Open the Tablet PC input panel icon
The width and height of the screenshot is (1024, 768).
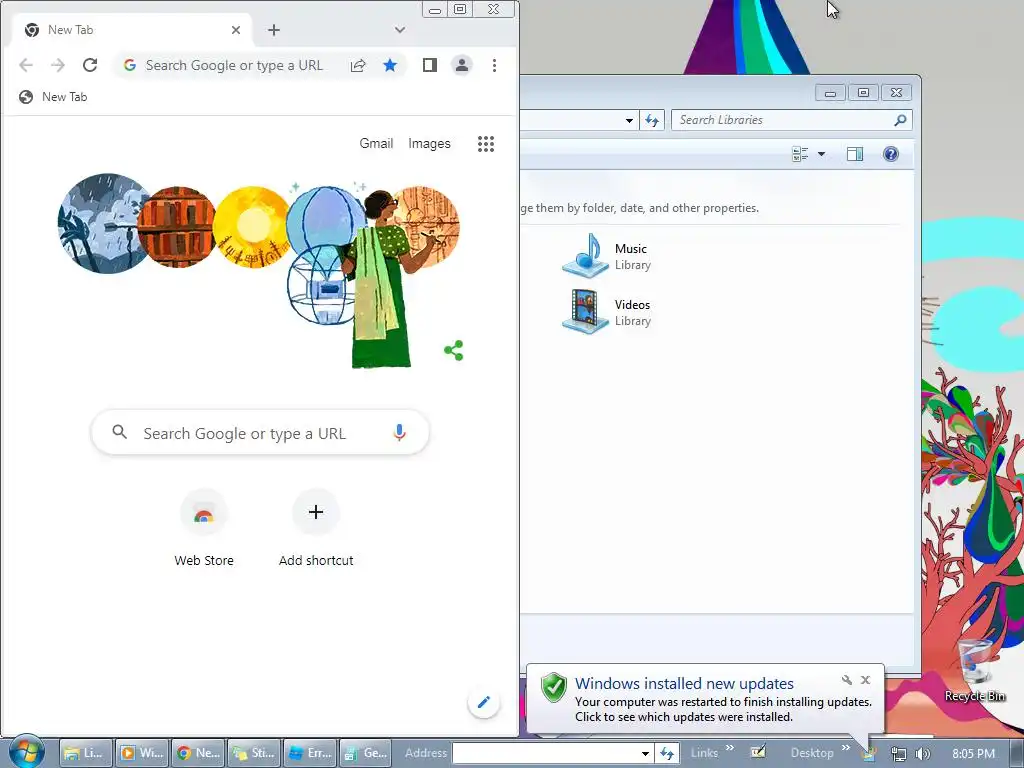[x=758, y=752]
